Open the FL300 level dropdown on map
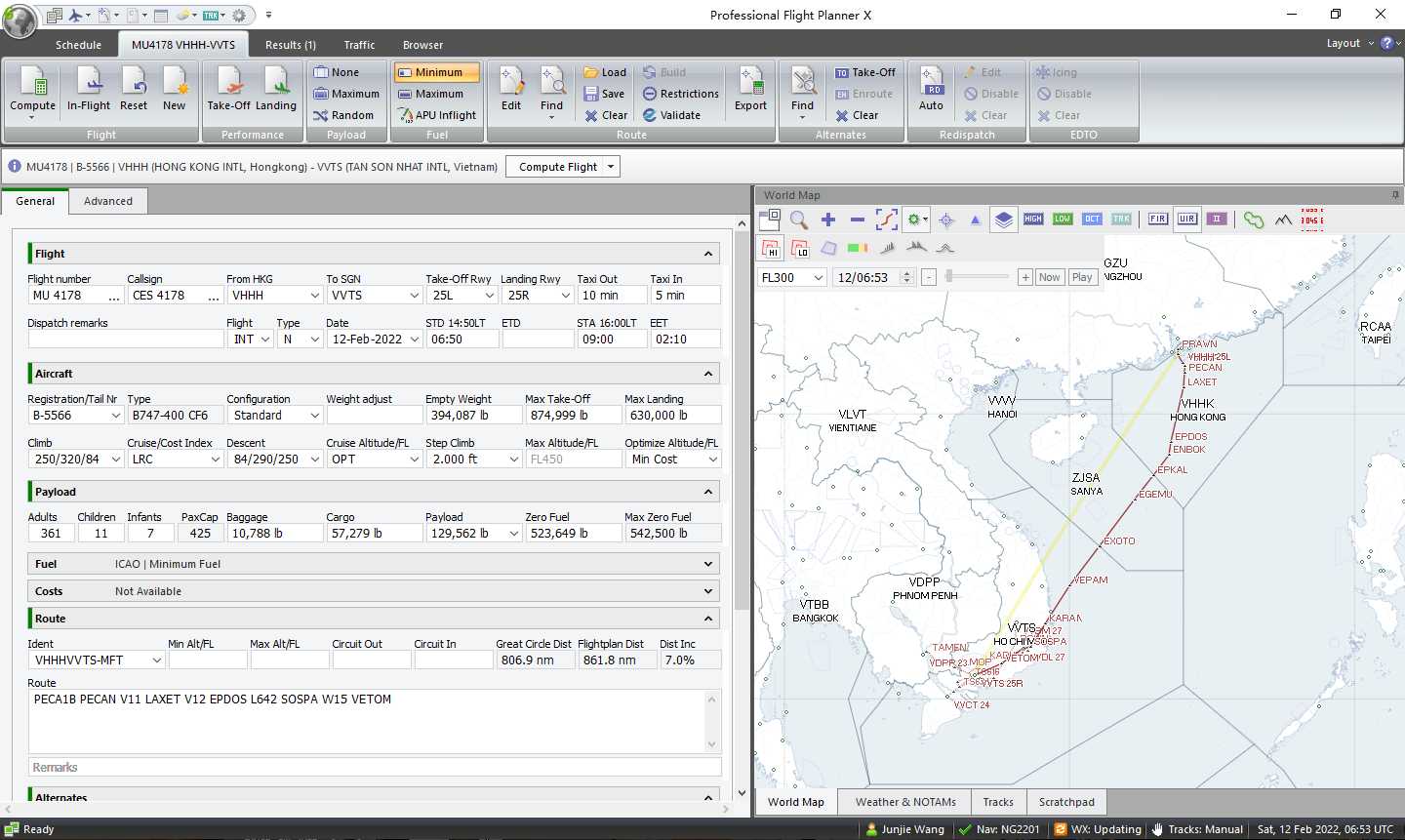Screen dimensions: 1405x840 click(x=818, y=278)
